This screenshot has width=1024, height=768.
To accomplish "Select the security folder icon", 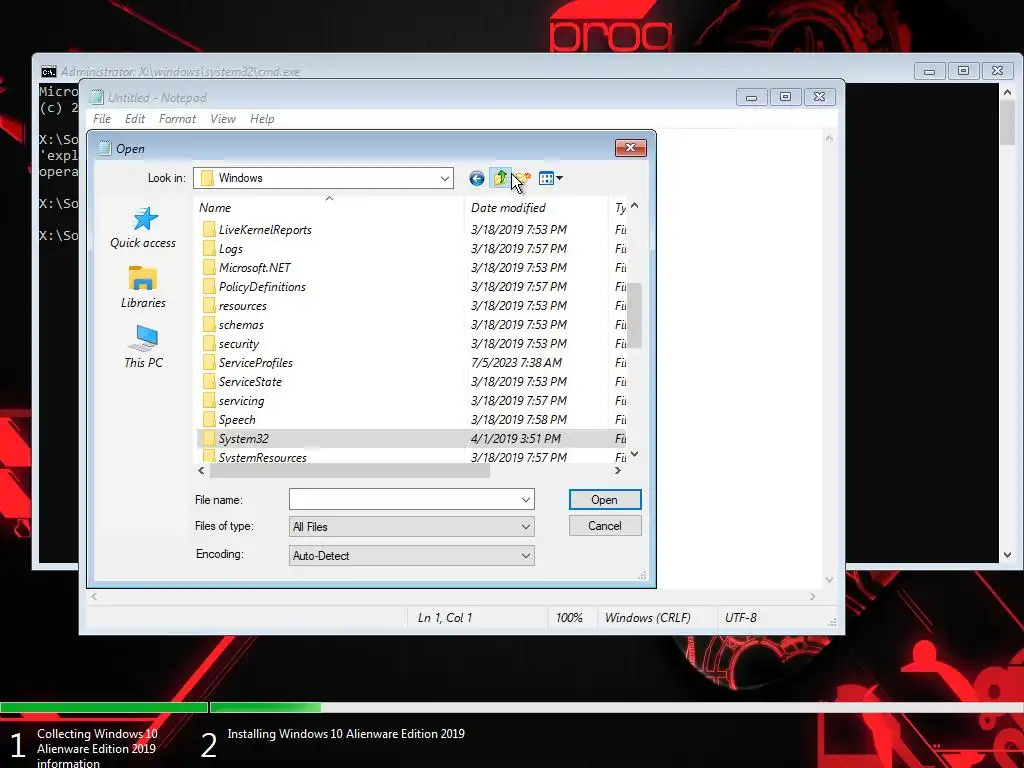I will tap(208, 343).
